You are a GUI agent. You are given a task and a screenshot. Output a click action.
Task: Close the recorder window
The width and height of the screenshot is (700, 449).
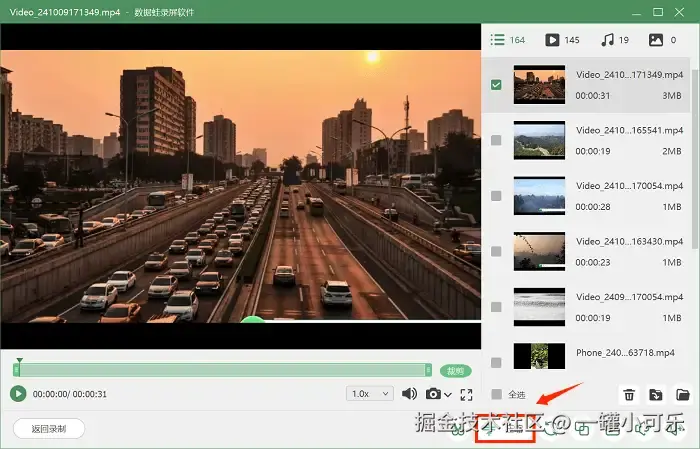click(679, 12)
